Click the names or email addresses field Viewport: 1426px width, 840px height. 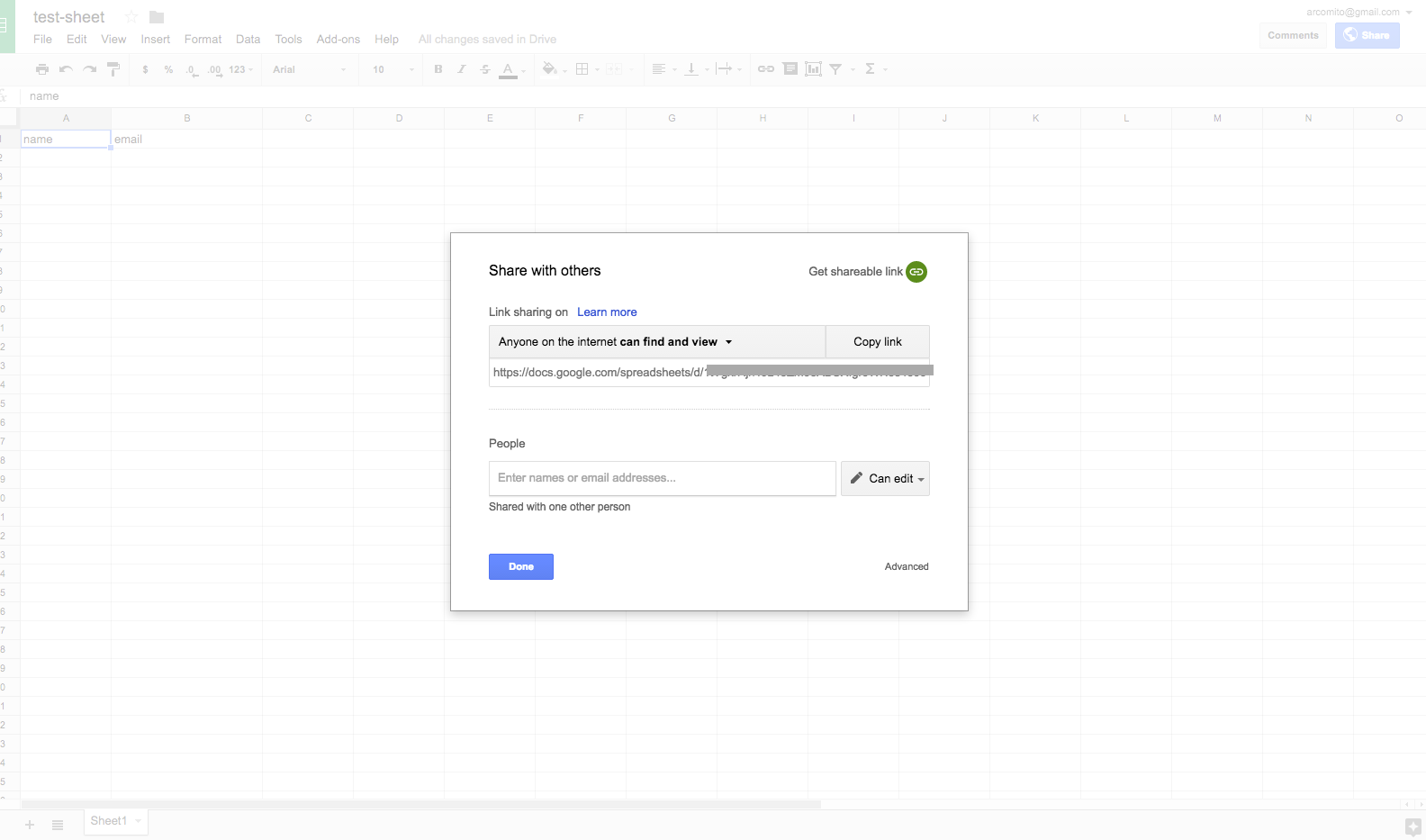pos(663,479)
